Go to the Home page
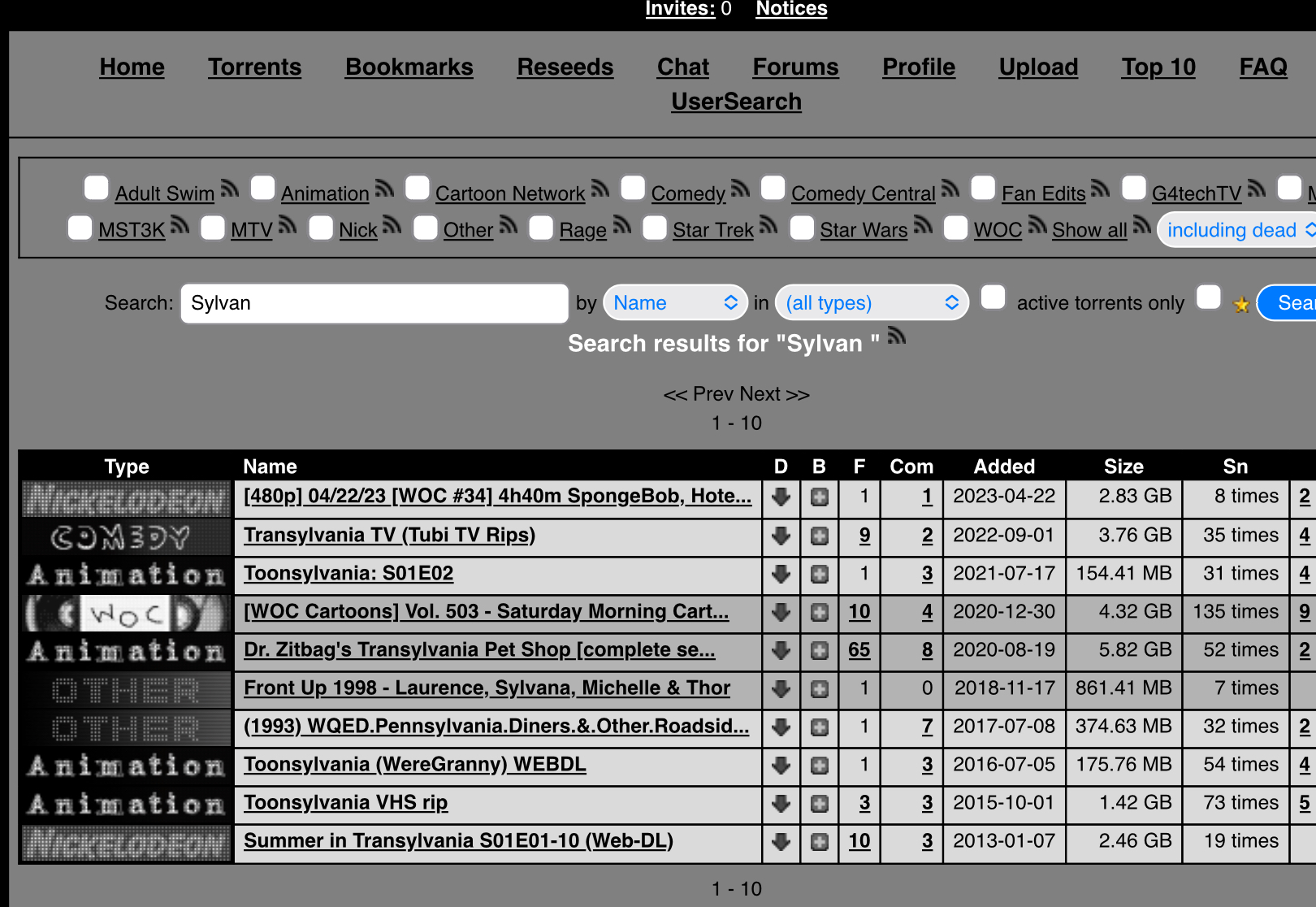The image size is (1316, 907). (x=132, y=67)
